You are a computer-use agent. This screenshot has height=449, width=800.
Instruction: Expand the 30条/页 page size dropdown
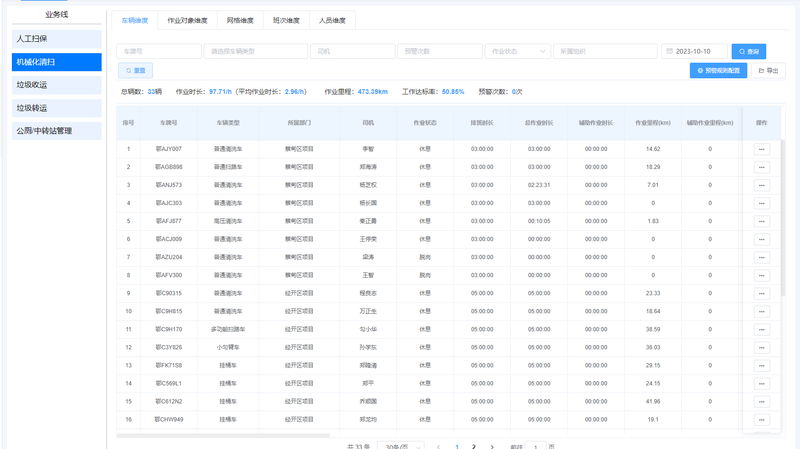point(401,446)
